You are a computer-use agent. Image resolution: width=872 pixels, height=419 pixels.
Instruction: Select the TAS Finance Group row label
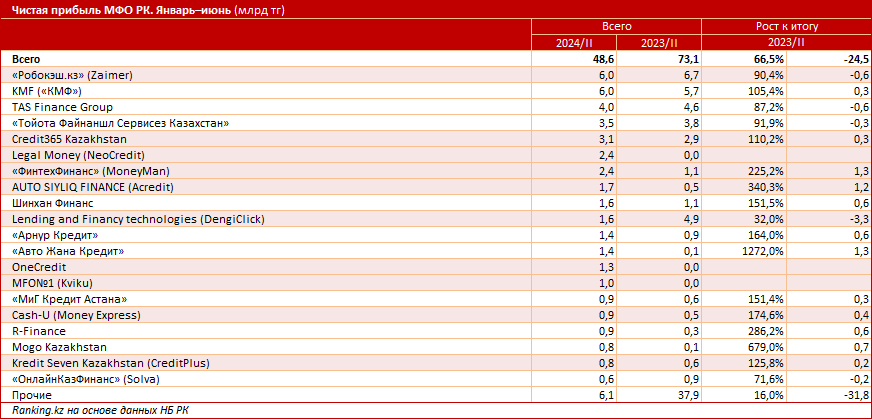[62, 107]
